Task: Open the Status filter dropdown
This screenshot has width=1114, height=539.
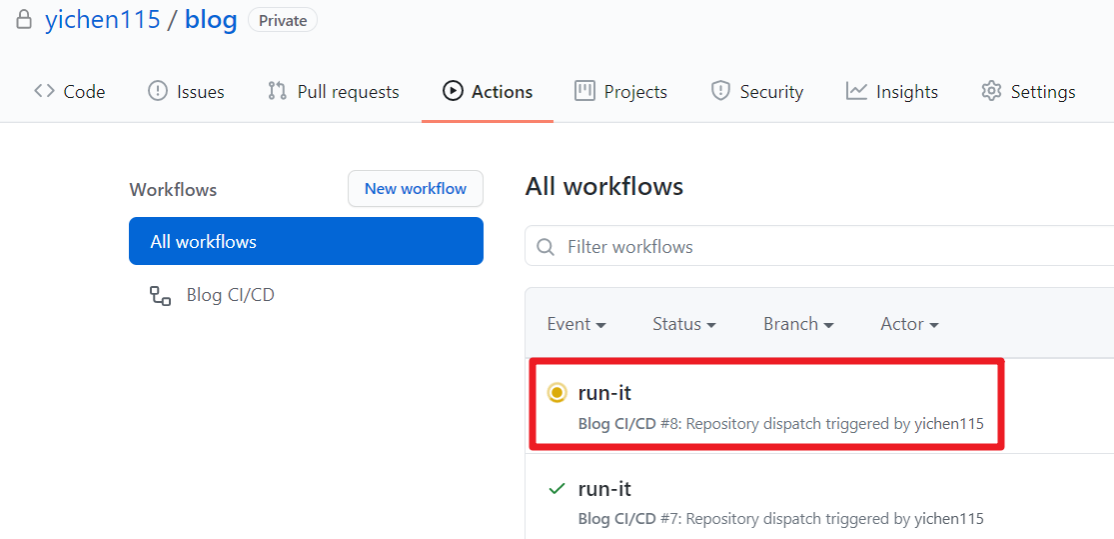Action: tap(684, 324)
